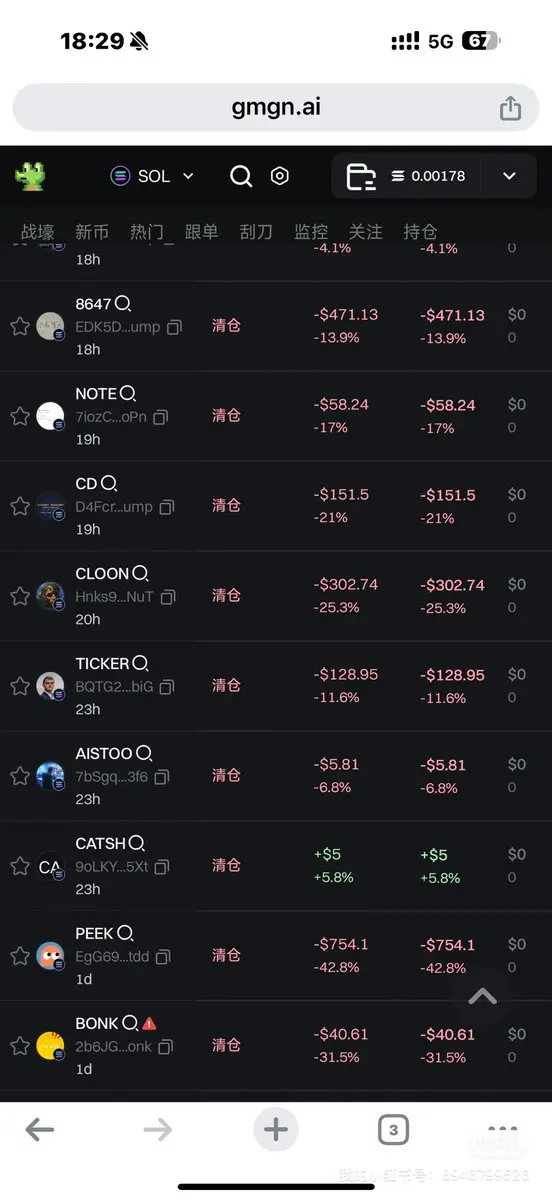Open the AISTOO token row
Image resolution: width=552 pixels, height=1200 pixels.
276,776
